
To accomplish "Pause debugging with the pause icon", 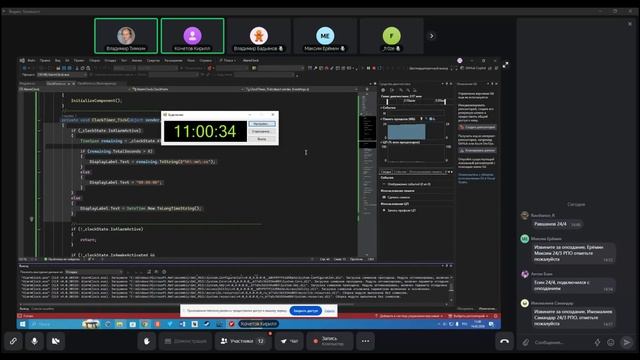I will (x=368, y=68).
